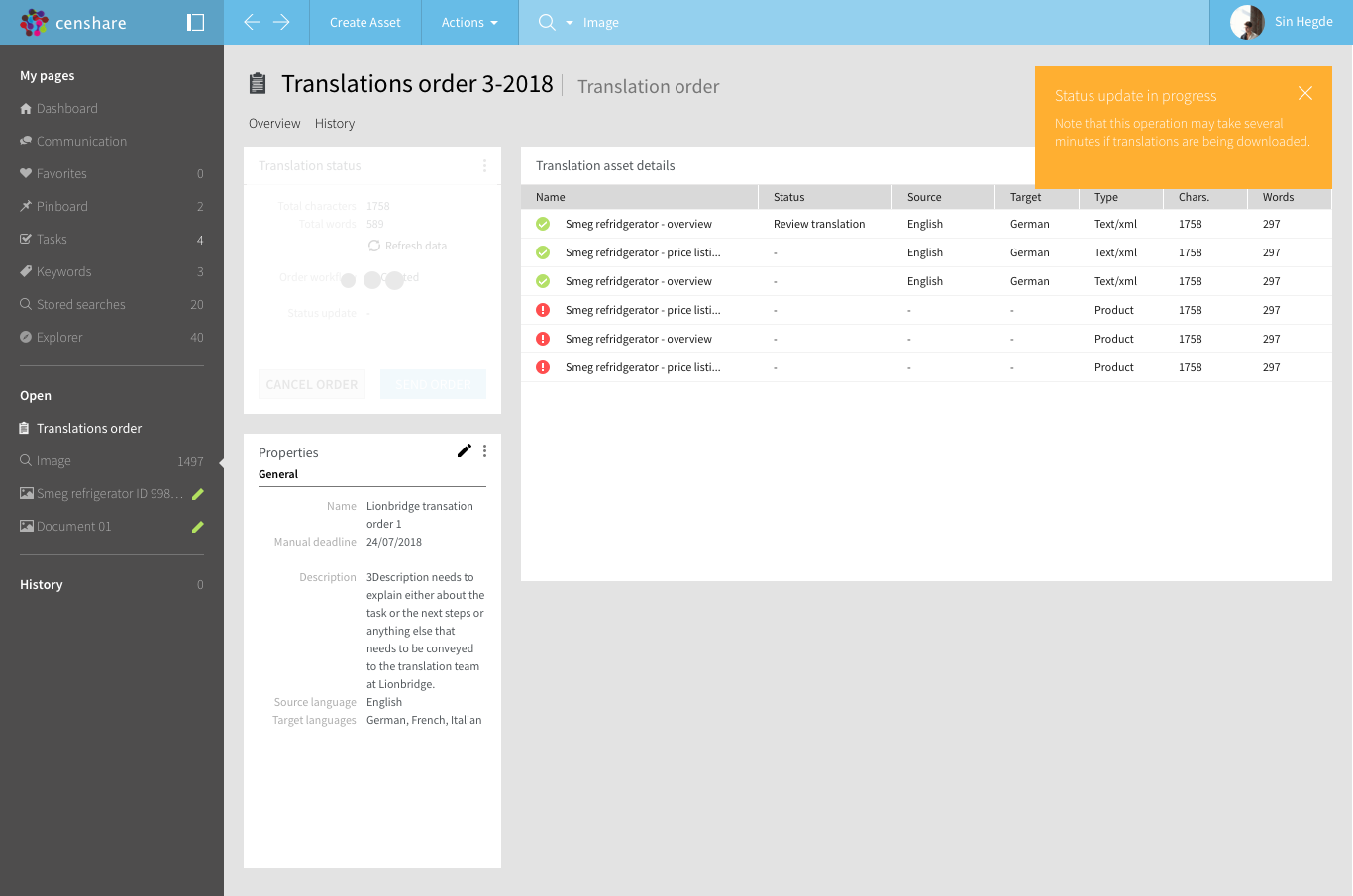The width and height of the screenshot is (1353, 896).
Task: Click the Create Asset button
Action: (x=365, y=22)
